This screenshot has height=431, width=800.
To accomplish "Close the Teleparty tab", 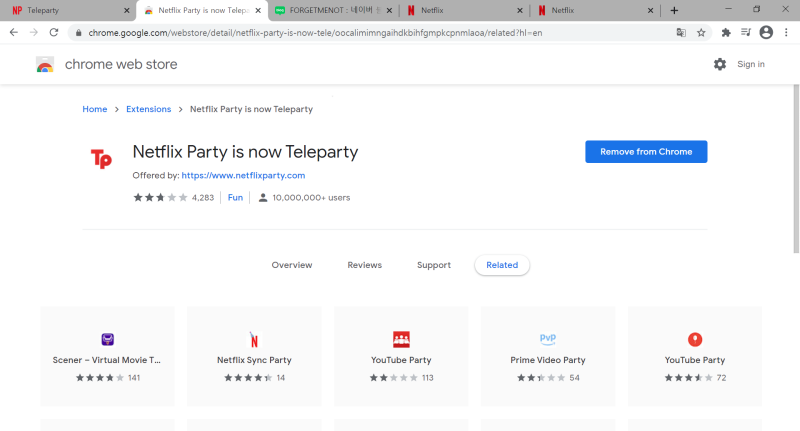I will point(127,10).
